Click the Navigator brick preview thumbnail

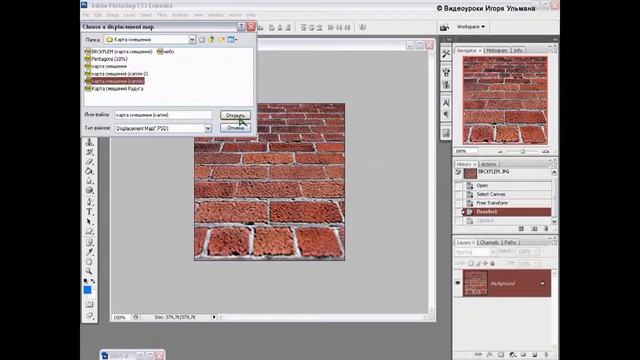[505, 100]
